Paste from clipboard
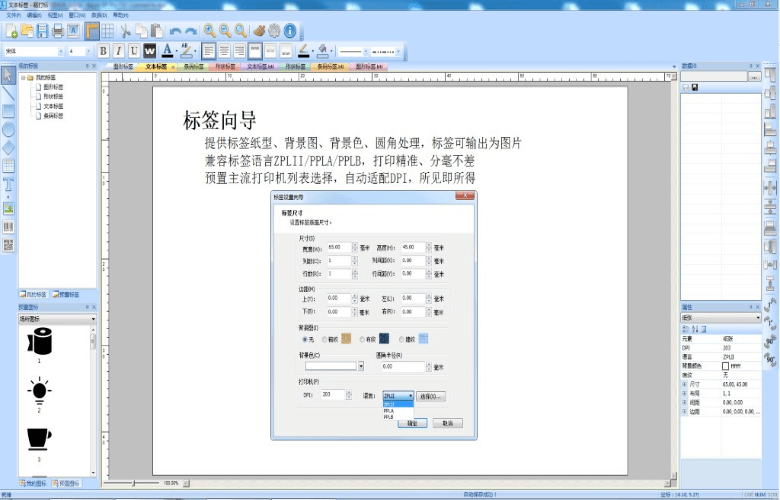Viewport: 780px width, 500px height. [x=157, y=31]
